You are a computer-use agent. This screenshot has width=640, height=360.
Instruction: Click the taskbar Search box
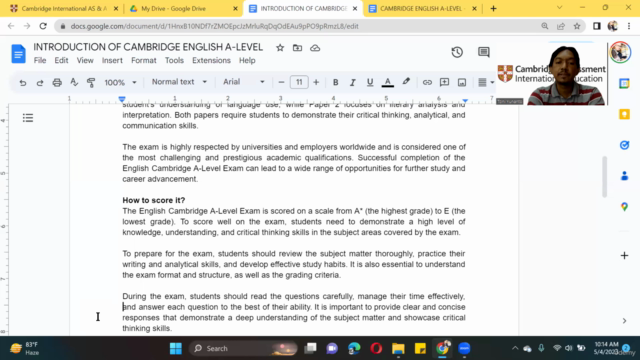(243, 349)
